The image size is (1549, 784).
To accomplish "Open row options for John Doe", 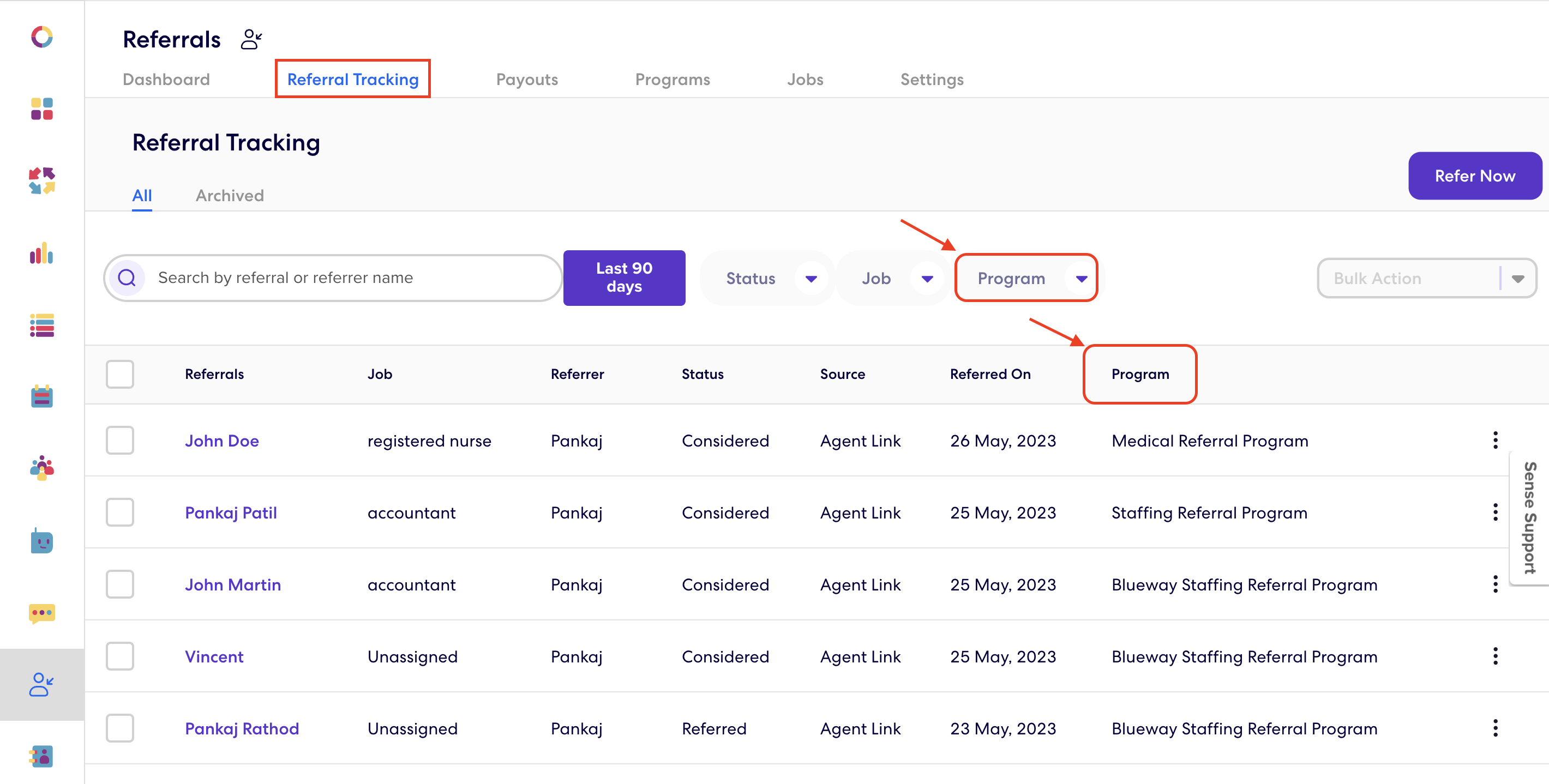I will 1496,440.
